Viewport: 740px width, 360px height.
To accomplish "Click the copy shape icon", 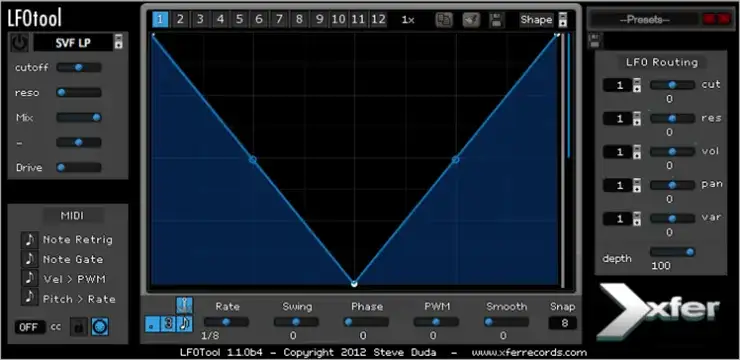I will 444,20.
